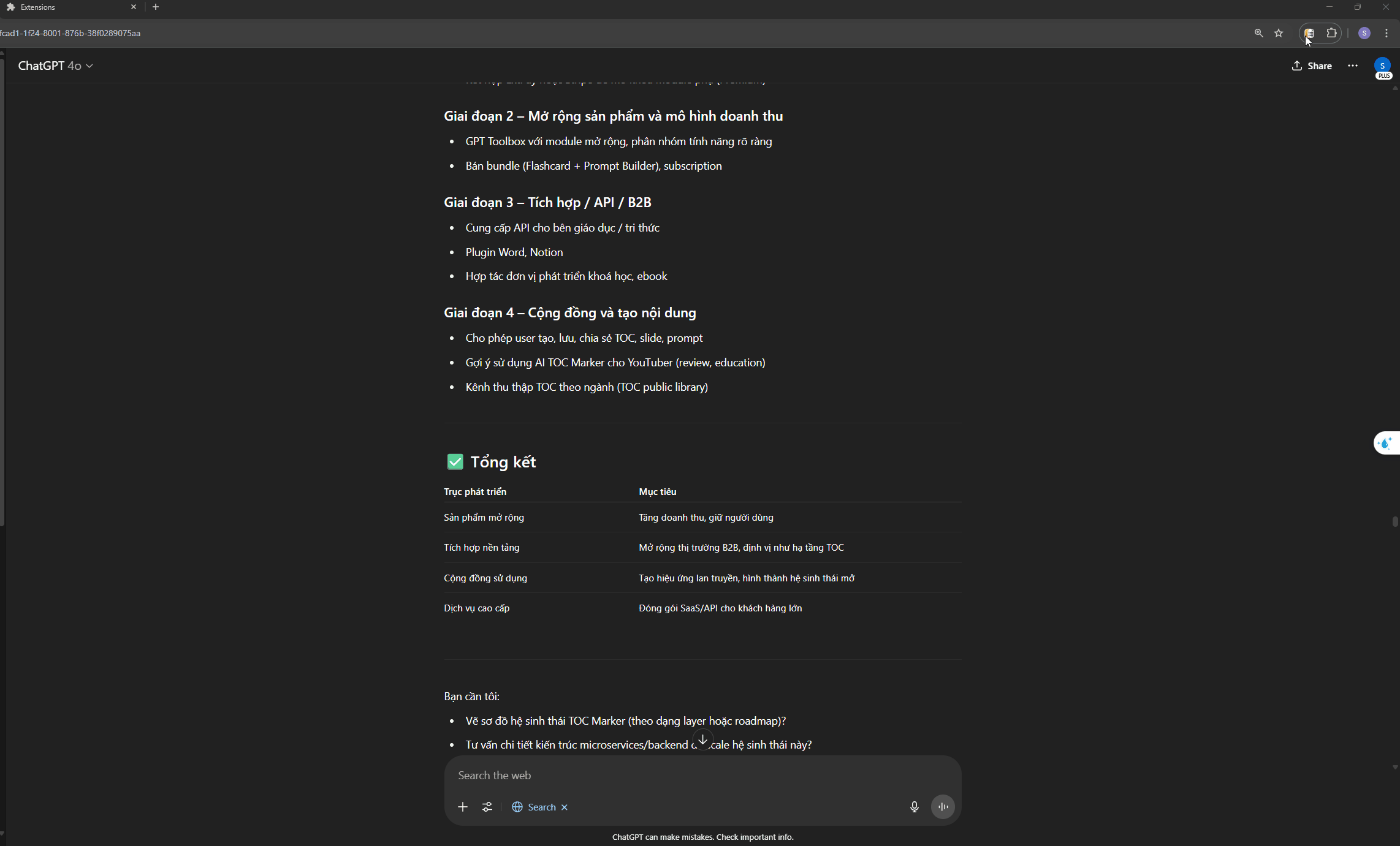Open a new browser tab
This screenshot has width=1400, height=846.
click(x=156, y=7)
